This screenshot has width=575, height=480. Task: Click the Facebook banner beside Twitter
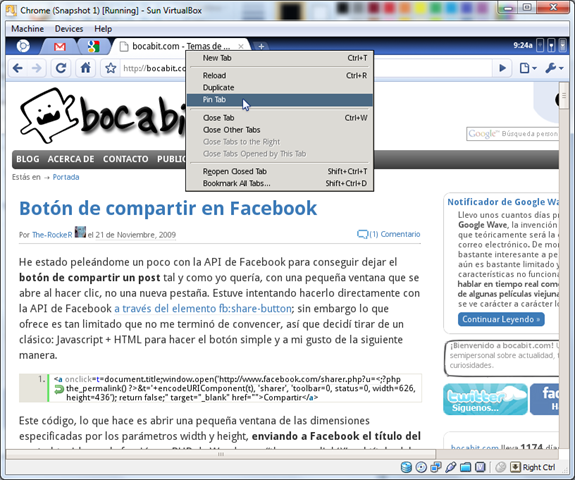pos(545,400)
